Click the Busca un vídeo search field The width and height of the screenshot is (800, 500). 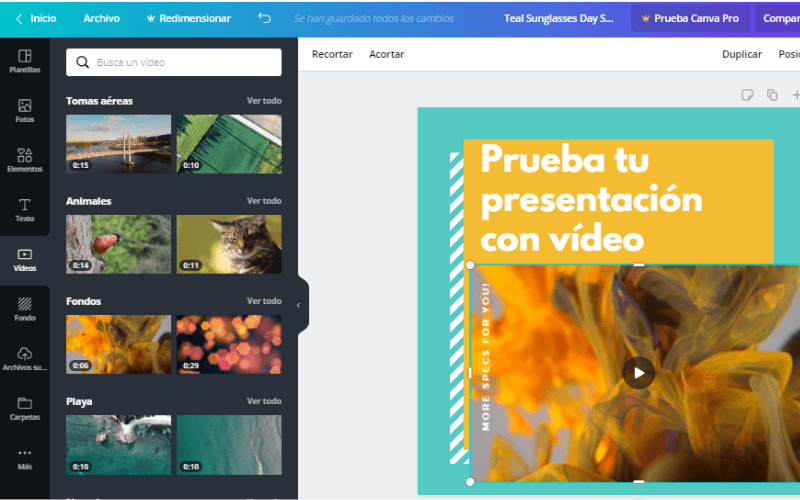pos(174,62)
